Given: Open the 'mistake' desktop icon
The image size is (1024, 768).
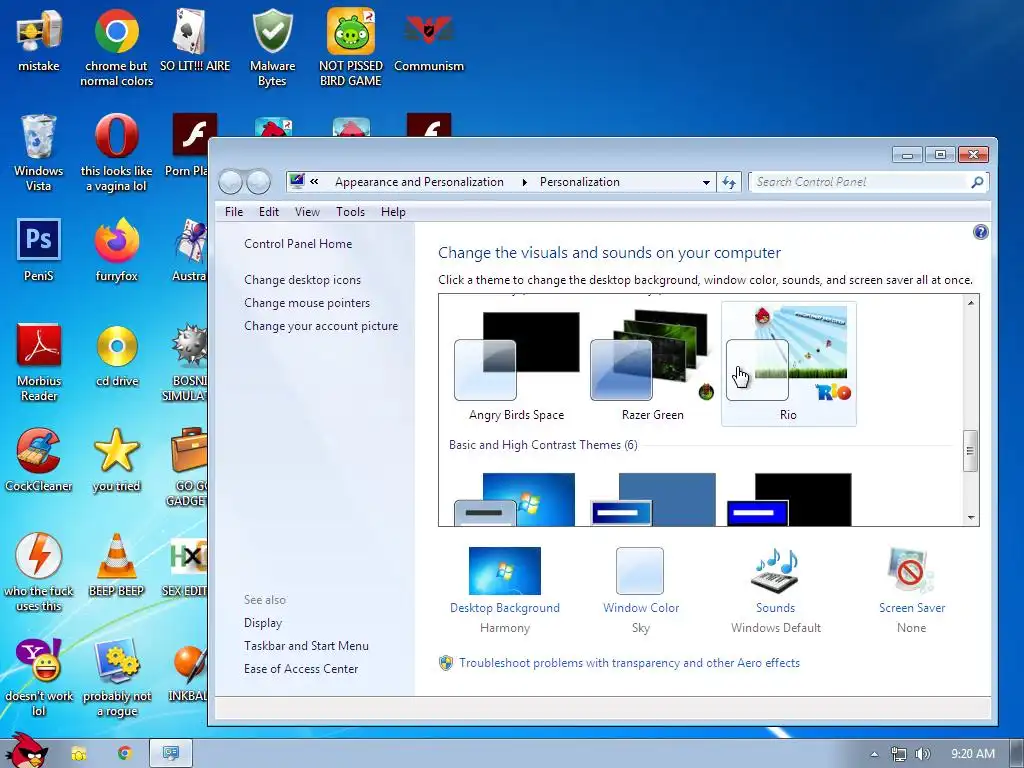Looking at the screenshot, I should (x=39, y=39).
